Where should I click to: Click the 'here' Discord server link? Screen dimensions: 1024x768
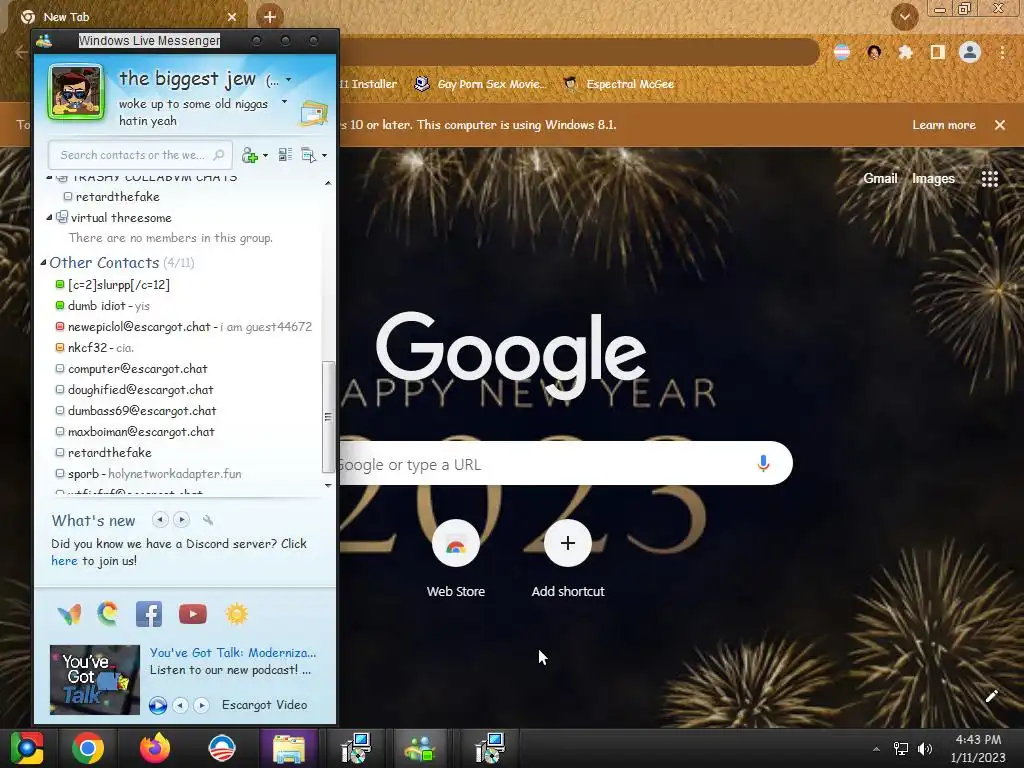click(64, 561)
